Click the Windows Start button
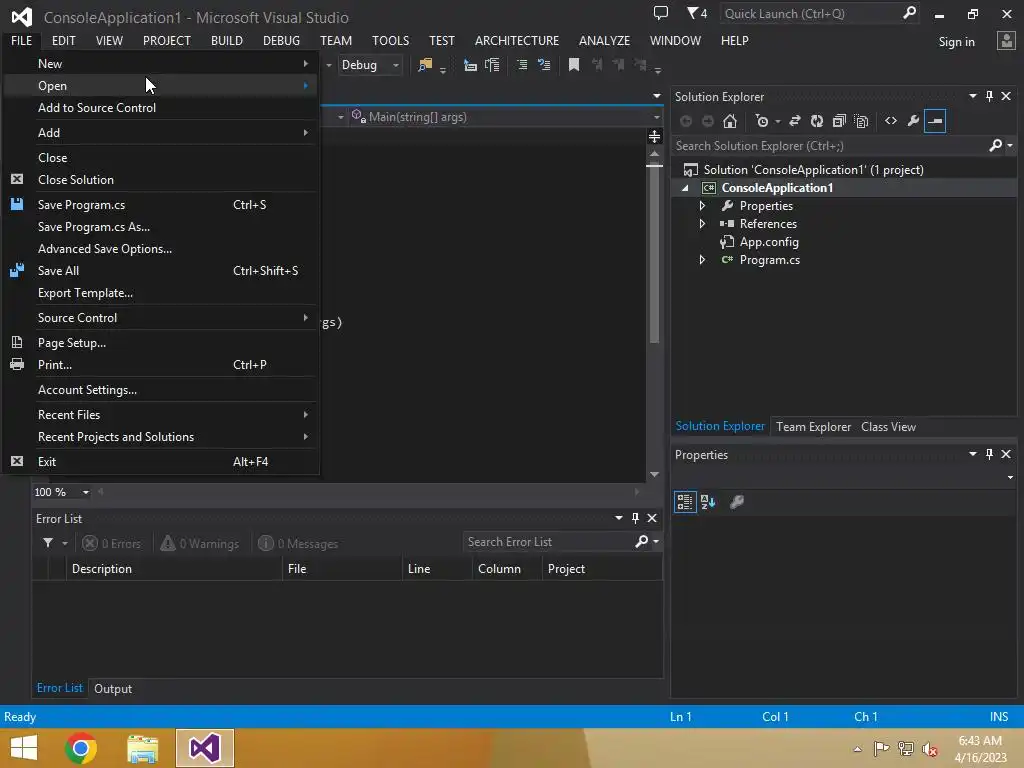1024x768 pixels. point(24,748)
